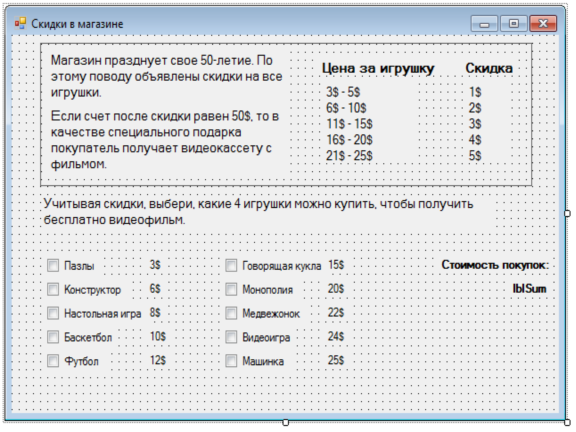Click the 3$ price next to Пазлы

(155, 265)
